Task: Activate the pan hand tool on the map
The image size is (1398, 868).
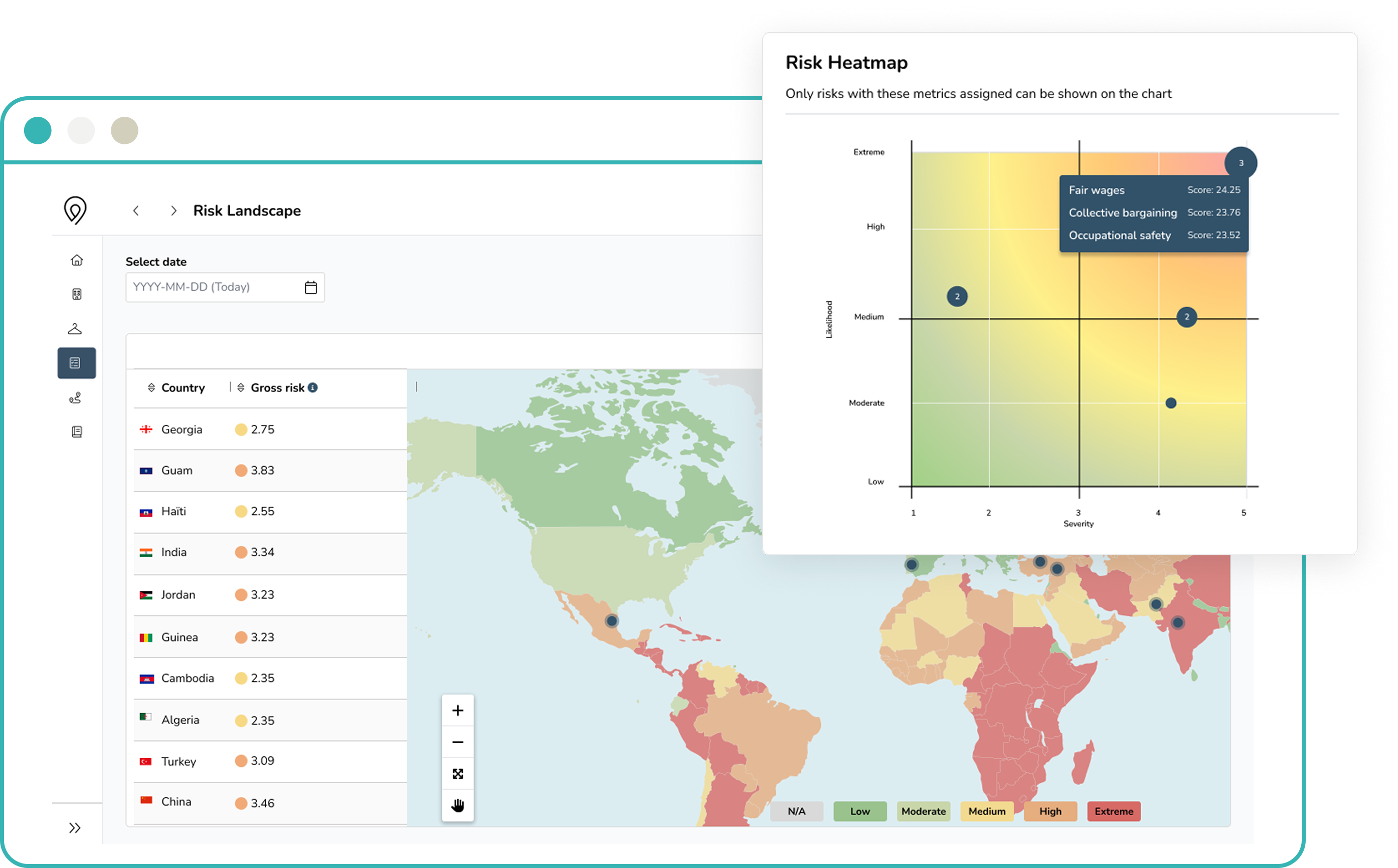Action: coord(457,805)
